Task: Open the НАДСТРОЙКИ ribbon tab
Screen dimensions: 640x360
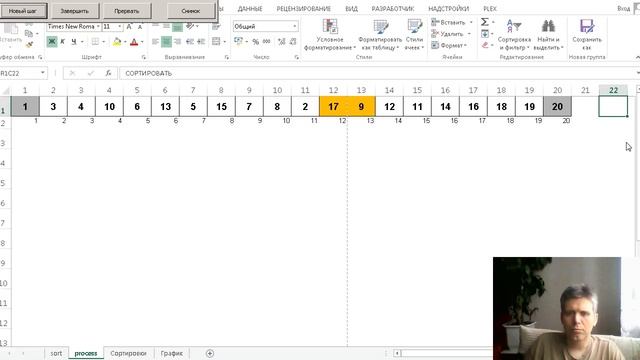Action: (449, 9)
